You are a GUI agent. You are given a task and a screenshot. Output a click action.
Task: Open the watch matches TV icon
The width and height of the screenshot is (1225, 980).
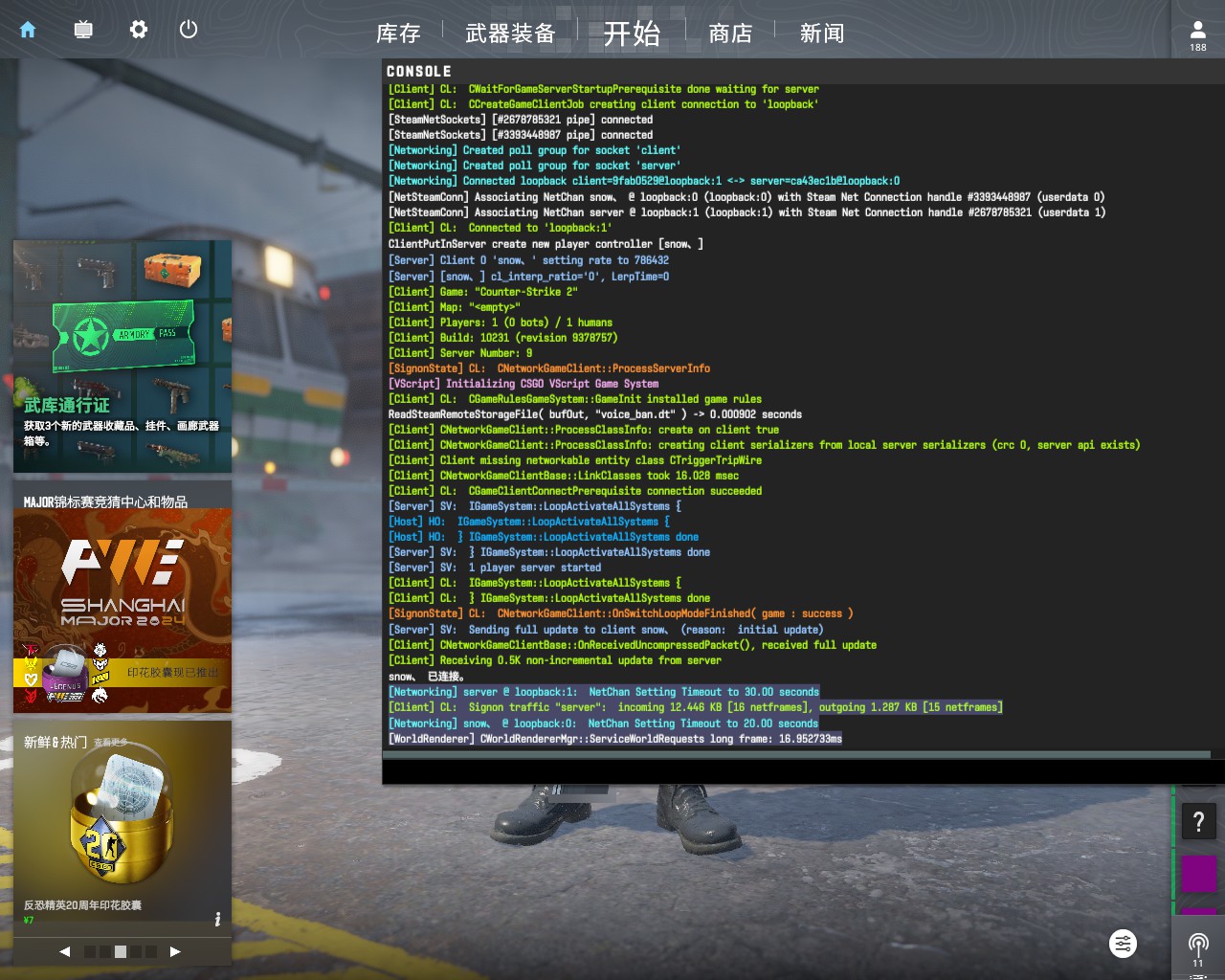(83, 30)
